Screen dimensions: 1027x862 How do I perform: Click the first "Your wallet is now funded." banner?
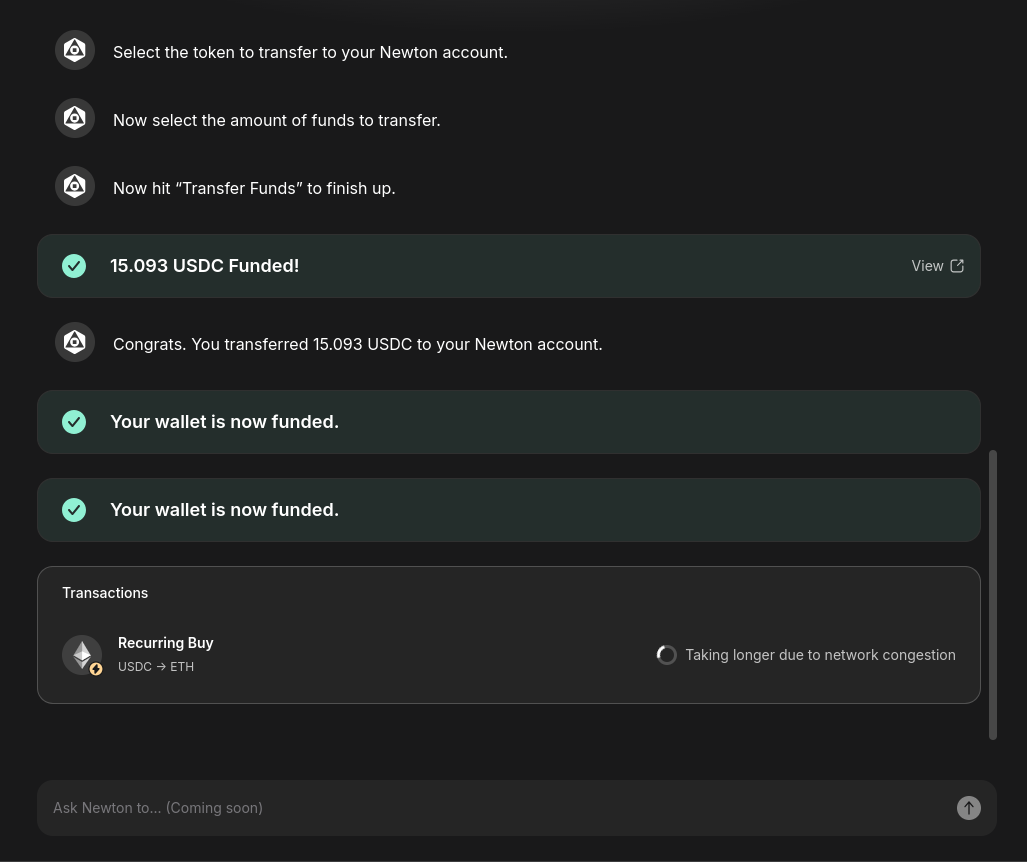click(x=509, y=422)
